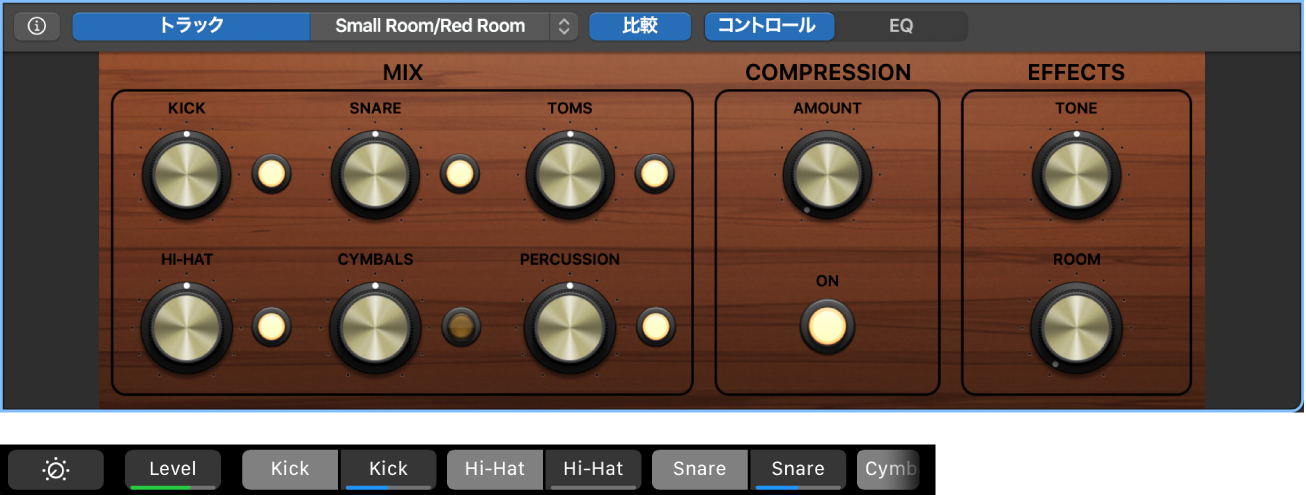This screenshot has width=1306, height=495.
Task: Open the Small Room/Red Room preset menu
Action: [x=430, y=26]
